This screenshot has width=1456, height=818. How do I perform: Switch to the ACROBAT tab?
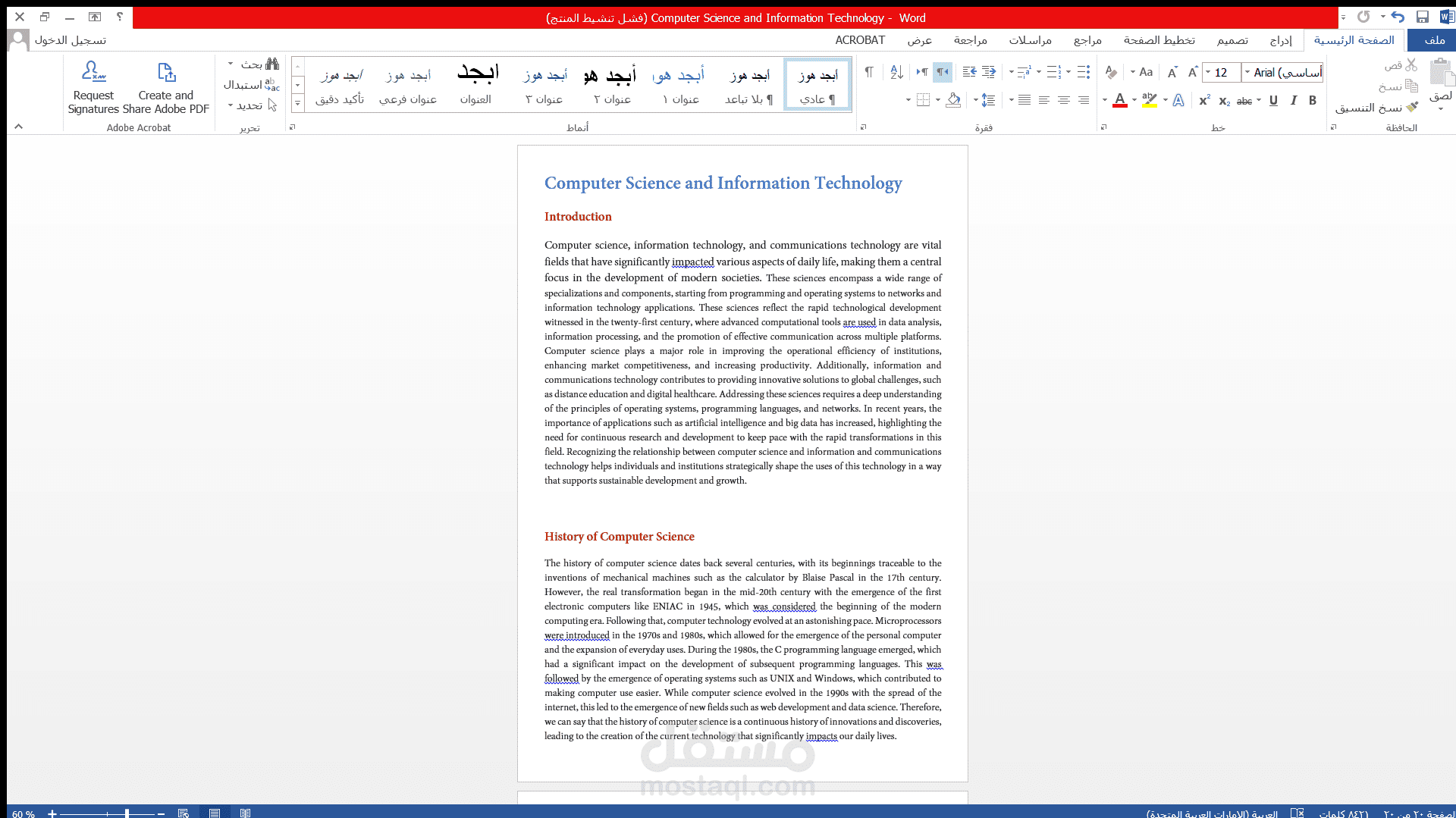click(x=860, y=40)
